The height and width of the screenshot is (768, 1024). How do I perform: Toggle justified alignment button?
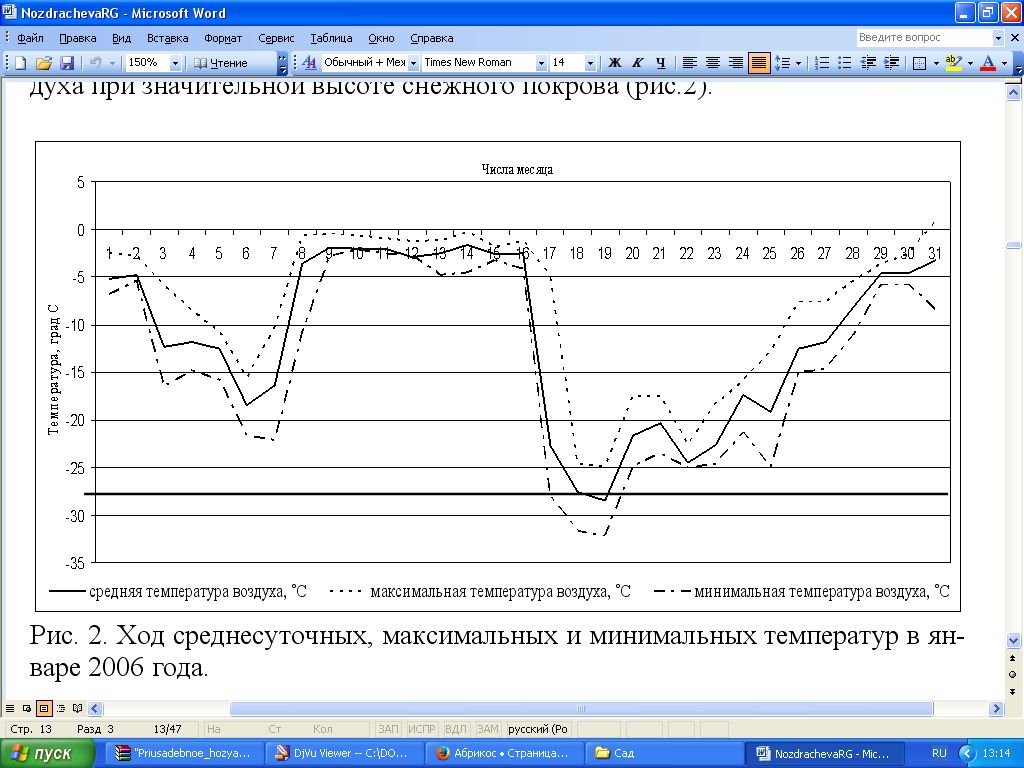click(759, 62)
